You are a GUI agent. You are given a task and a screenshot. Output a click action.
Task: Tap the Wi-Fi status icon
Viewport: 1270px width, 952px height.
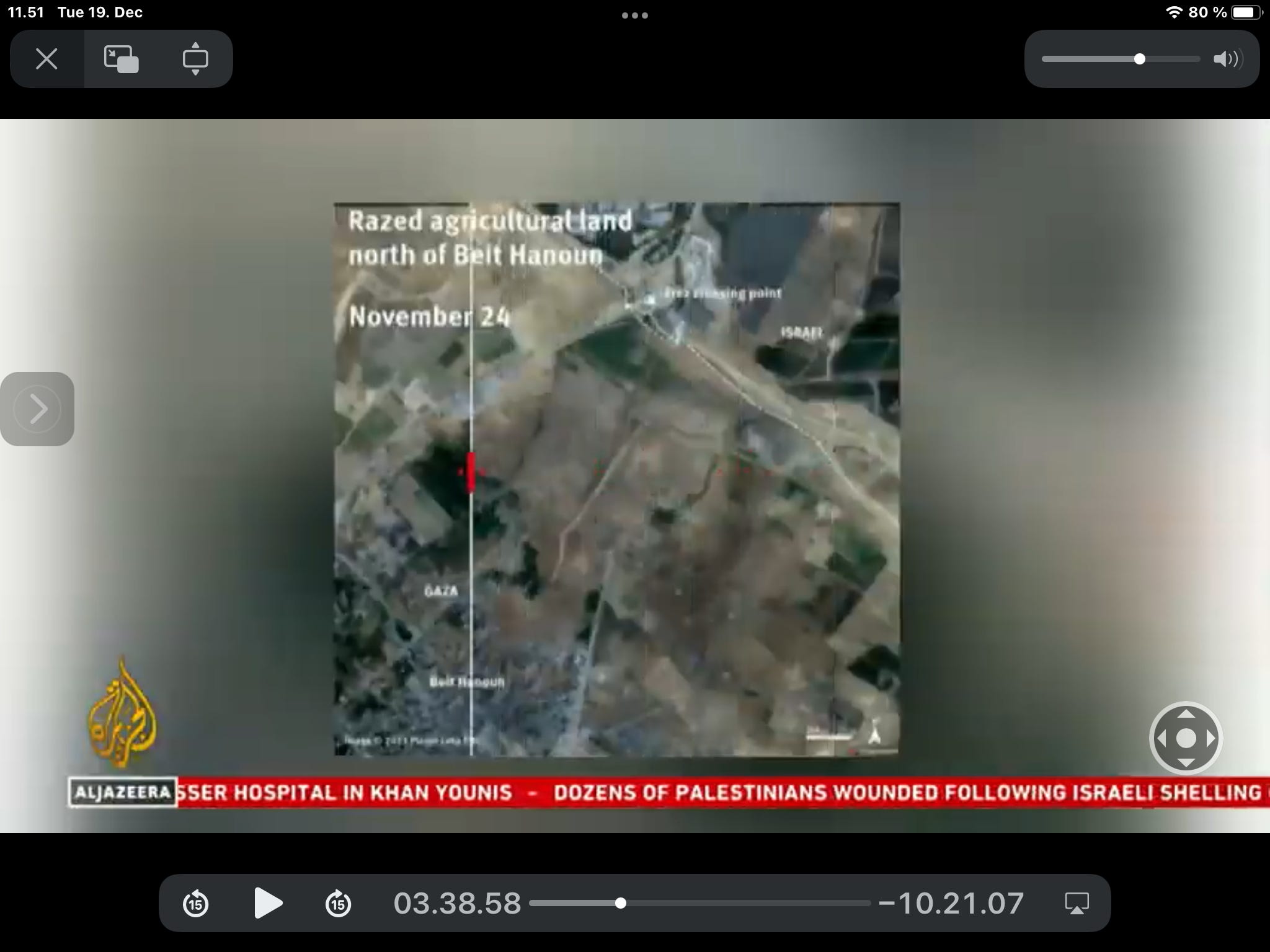coord(1173,12)
